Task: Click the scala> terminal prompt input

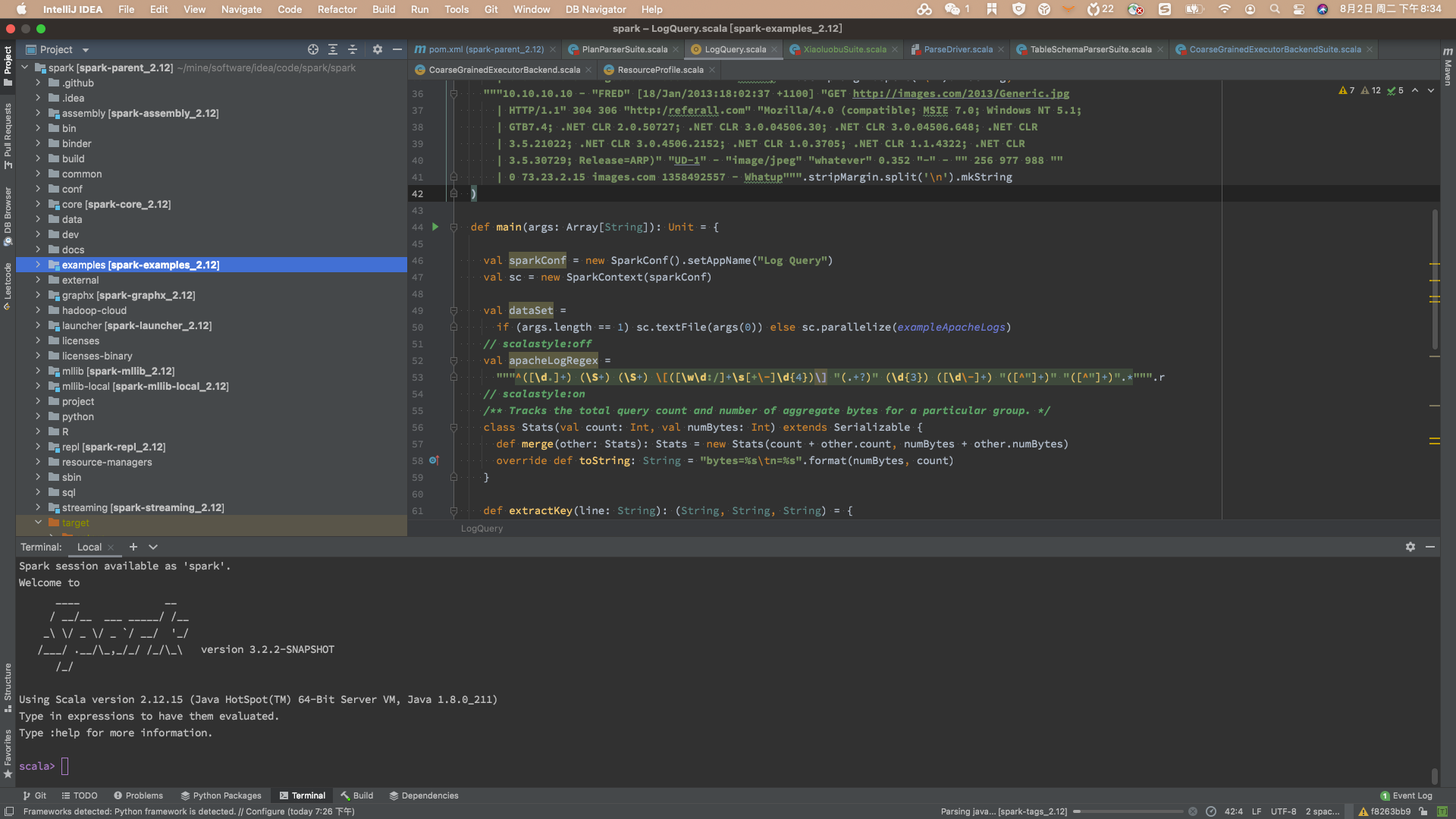Action: [65, 766]
